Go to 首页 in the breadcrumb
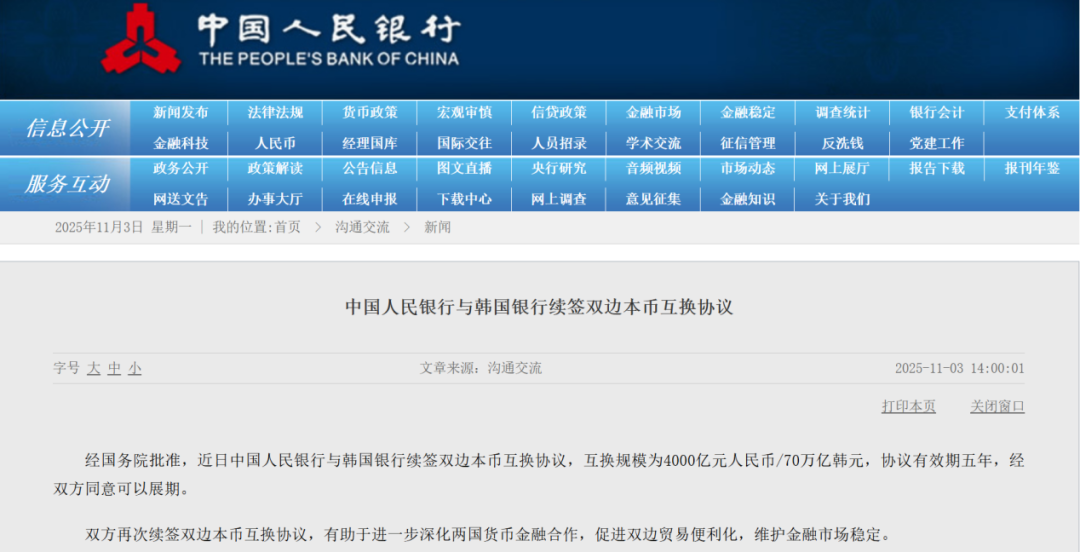 [288, 227]
